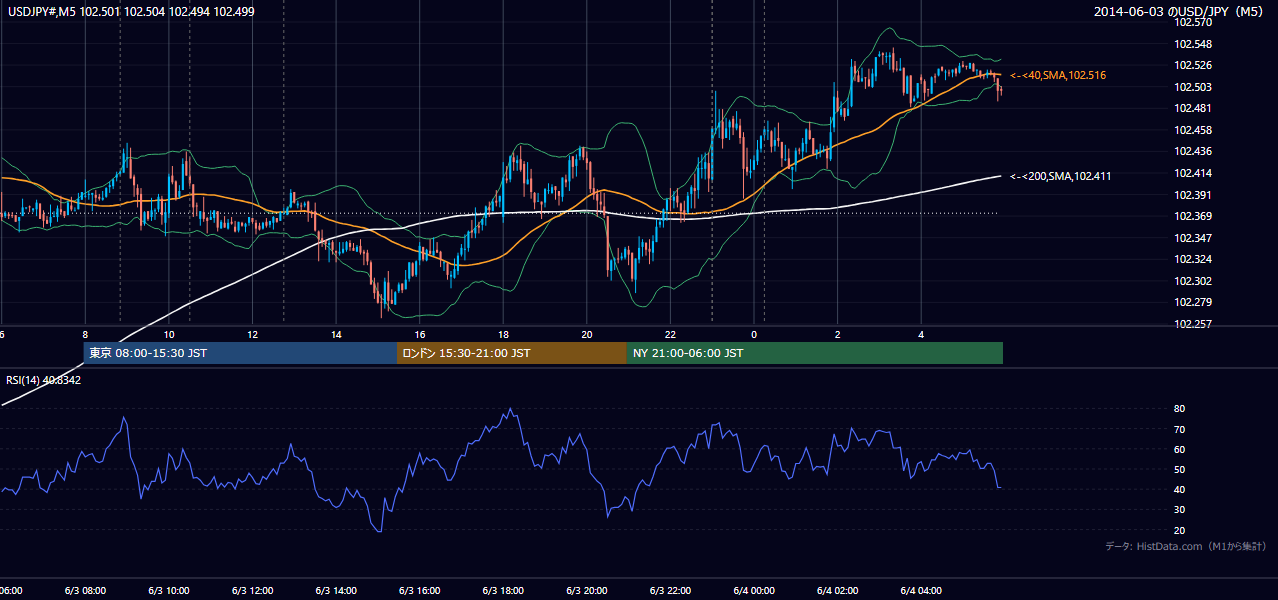This screenshot has height=600, width=1278.
Task: Click the 102.503 price axis label
Action: click(x=1191, y=87)
